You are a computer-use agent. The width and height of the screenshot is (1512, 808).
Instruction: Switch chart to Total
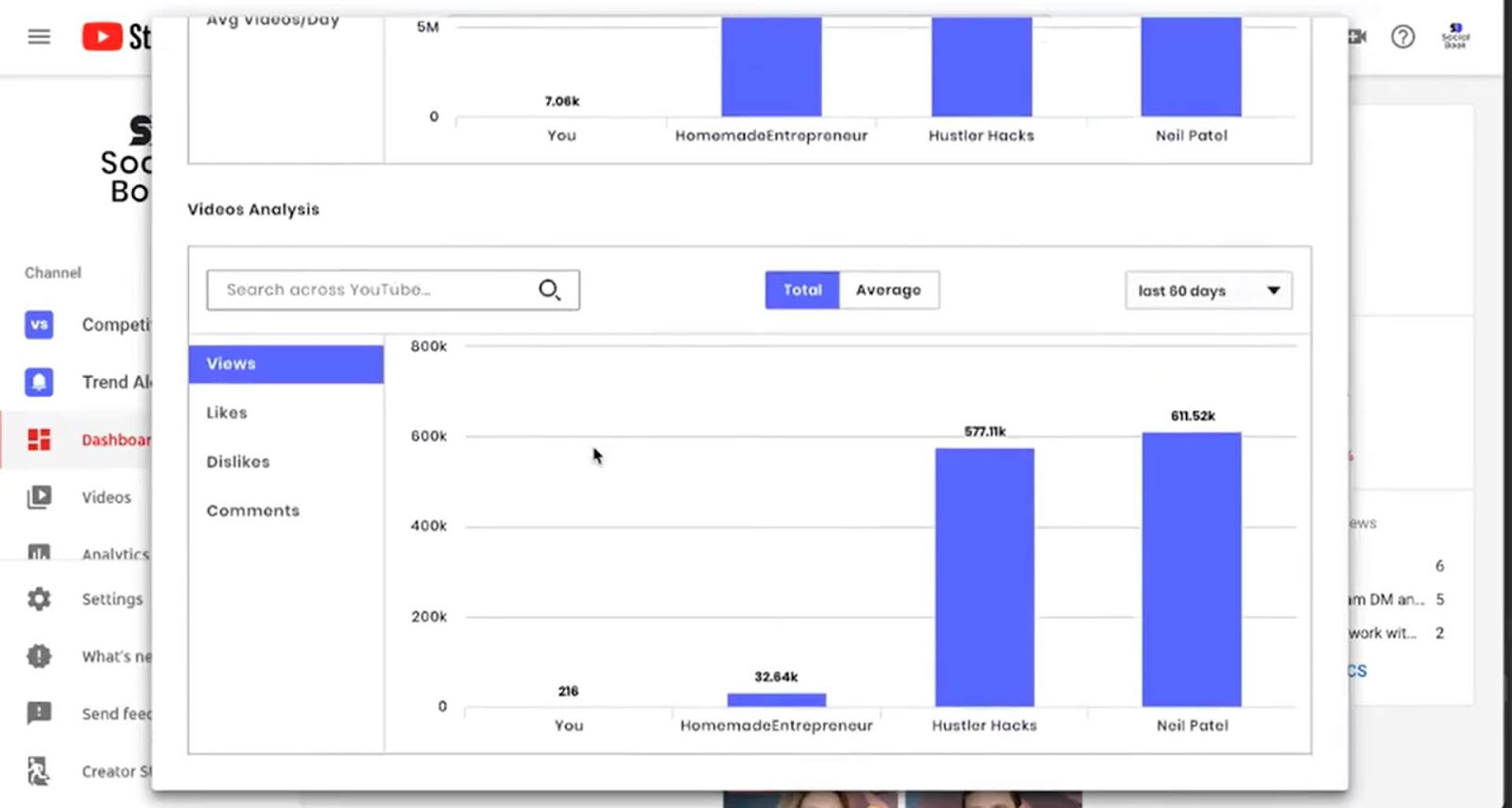(802, 290)
